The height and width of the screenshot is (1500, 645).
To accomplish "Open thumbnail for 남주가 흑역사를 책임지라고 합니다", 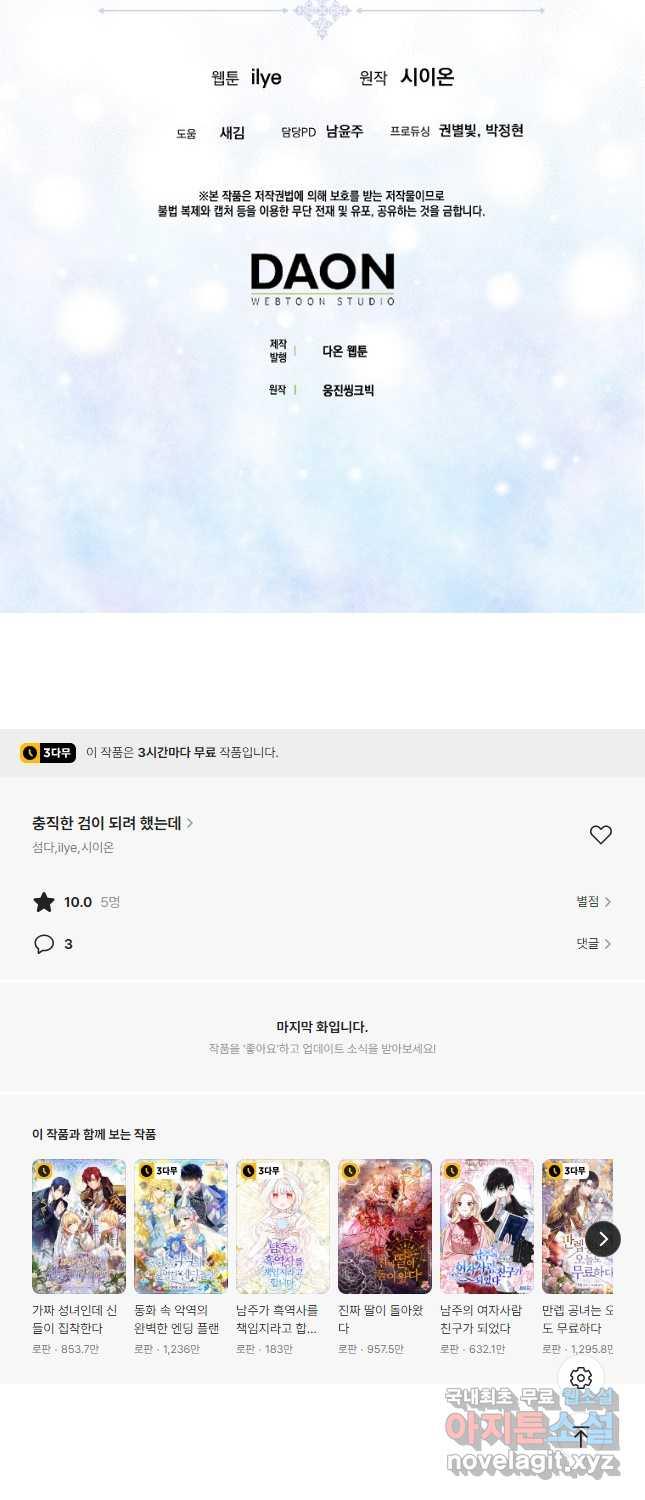I will pyautogui.click(x=283, y=1226).
